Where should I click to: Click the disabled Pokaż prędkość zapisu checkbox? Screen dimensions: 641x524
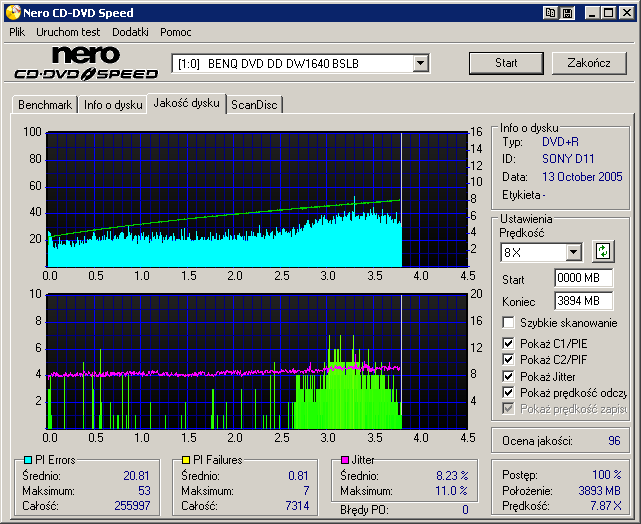pyautogui.click(x=508, y=408)
